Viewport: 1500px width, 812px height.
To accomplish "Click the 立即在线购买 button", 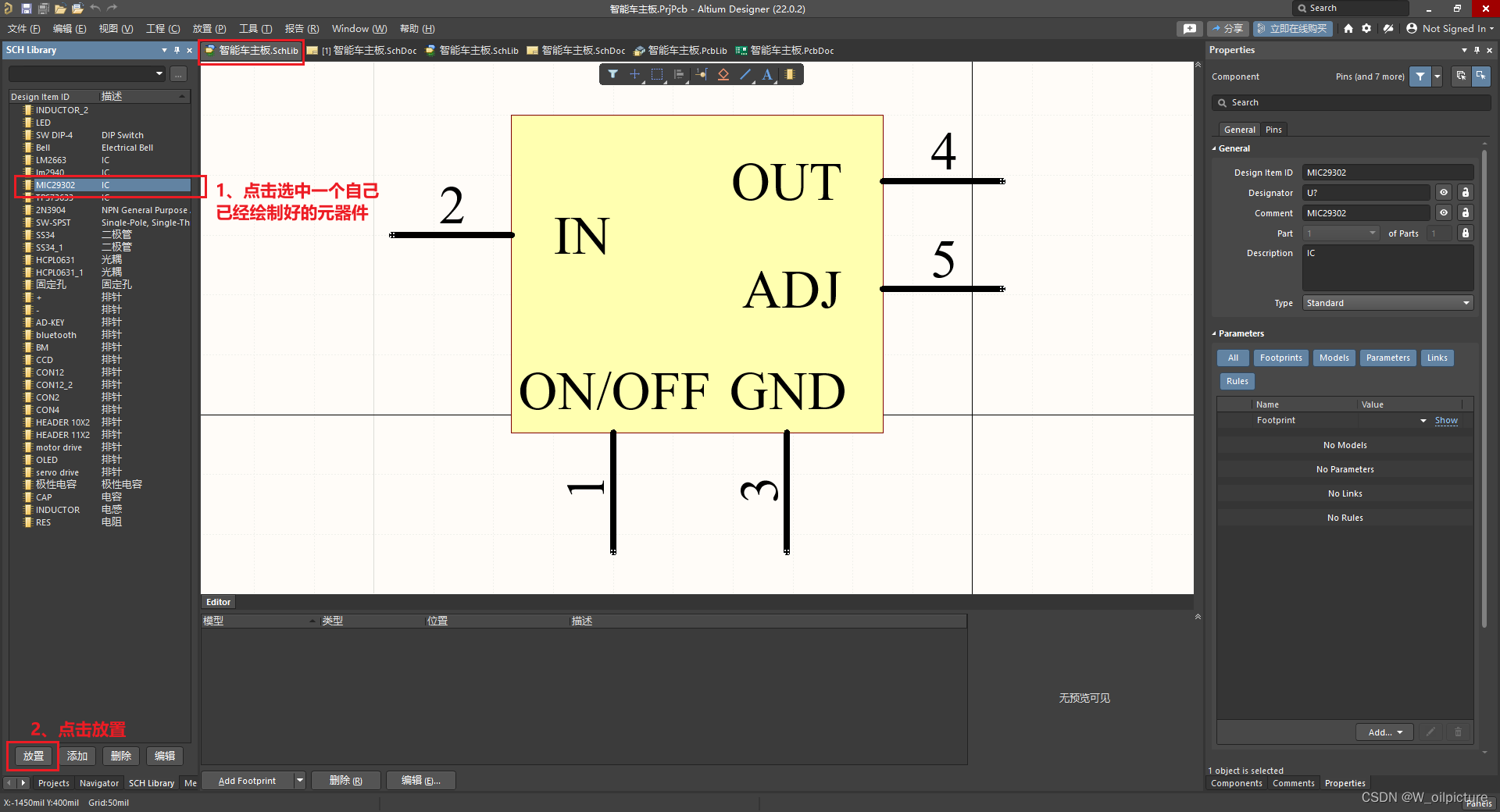I will tap(1292, 29).
